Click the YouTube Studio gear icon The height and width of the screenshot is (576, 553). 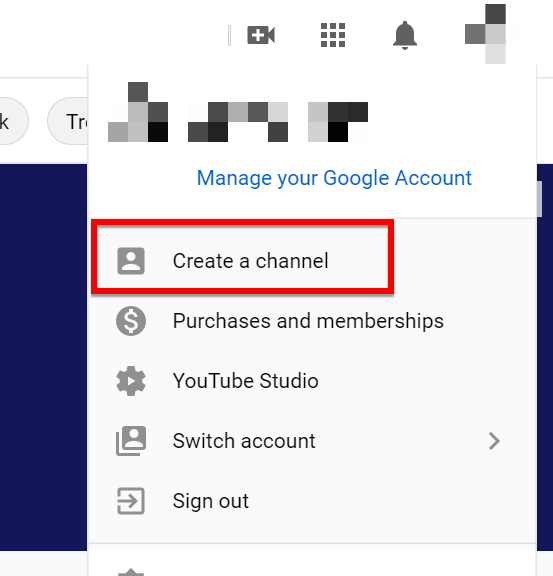131,381
